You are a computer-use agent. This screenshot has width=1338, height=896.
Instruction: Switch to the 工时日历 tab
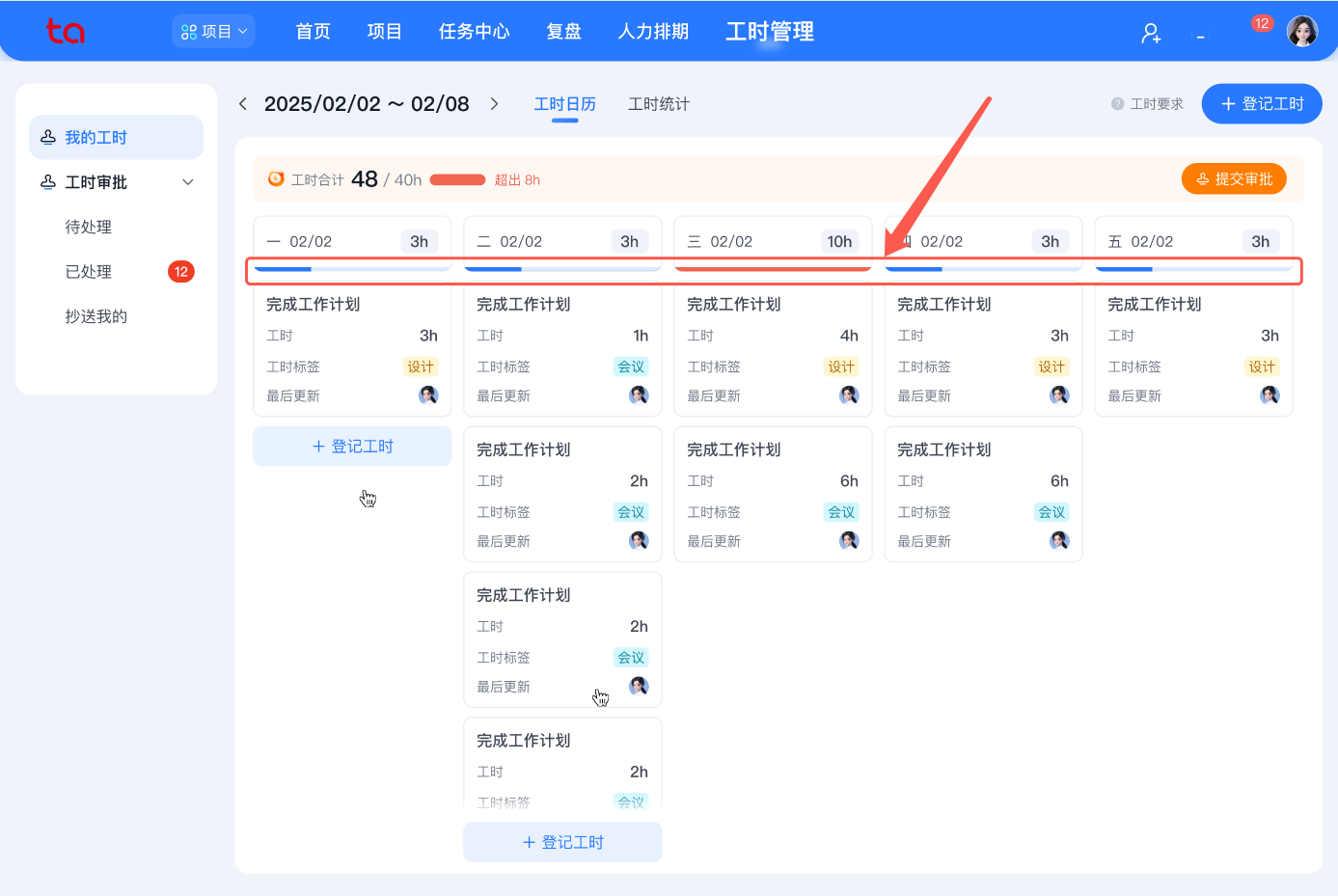(x=565, y=104)
